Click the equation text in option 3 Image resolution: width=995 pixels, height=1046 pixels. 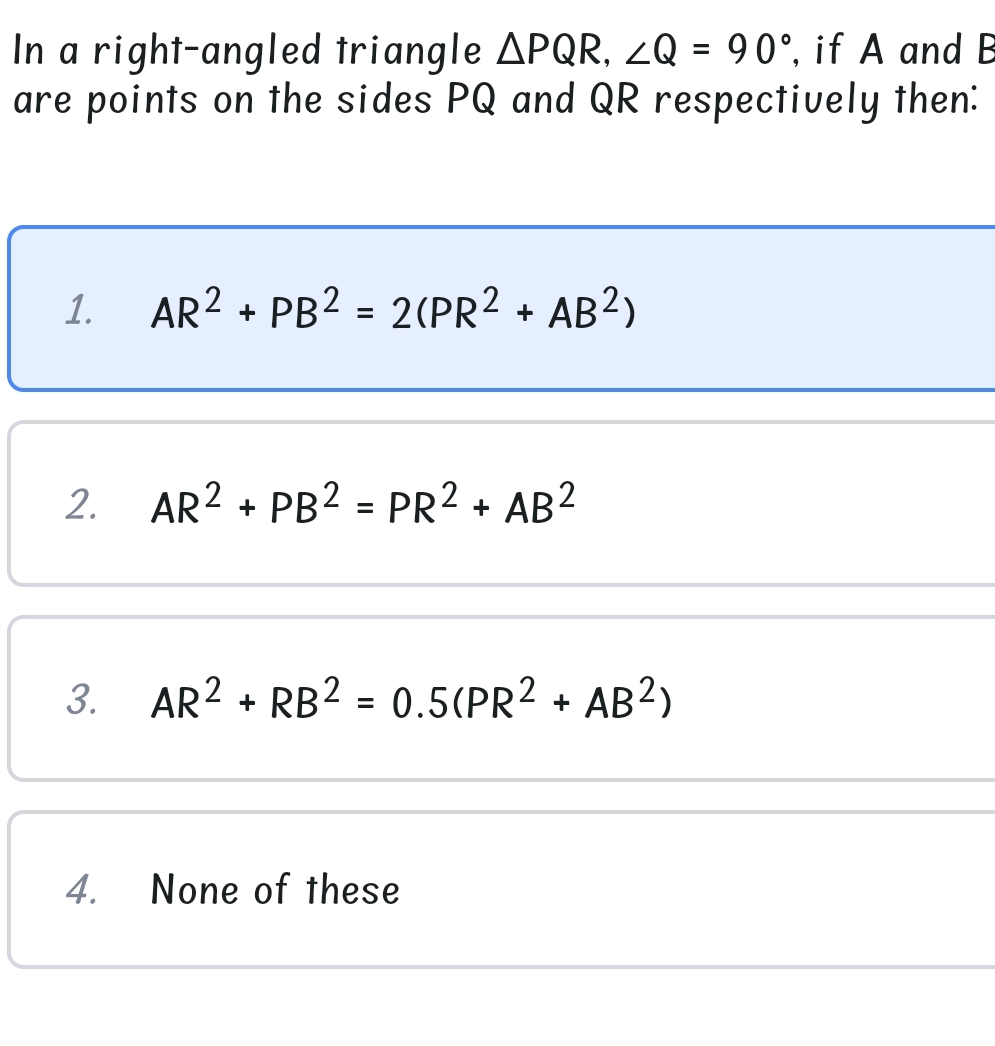[x=410, y=700]
